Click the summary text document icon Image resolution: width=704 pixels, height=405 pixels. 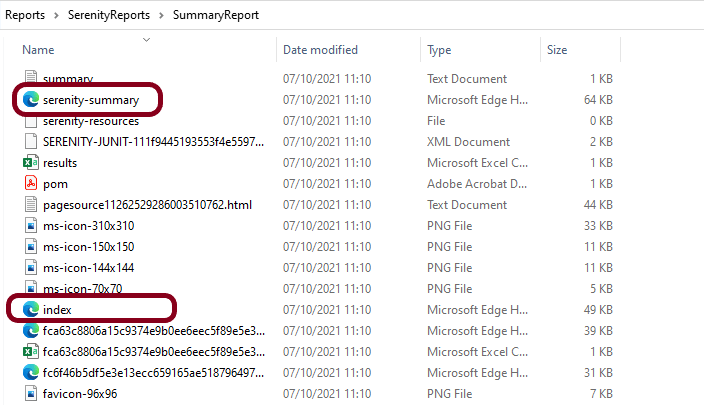click(x=30, y=79)
